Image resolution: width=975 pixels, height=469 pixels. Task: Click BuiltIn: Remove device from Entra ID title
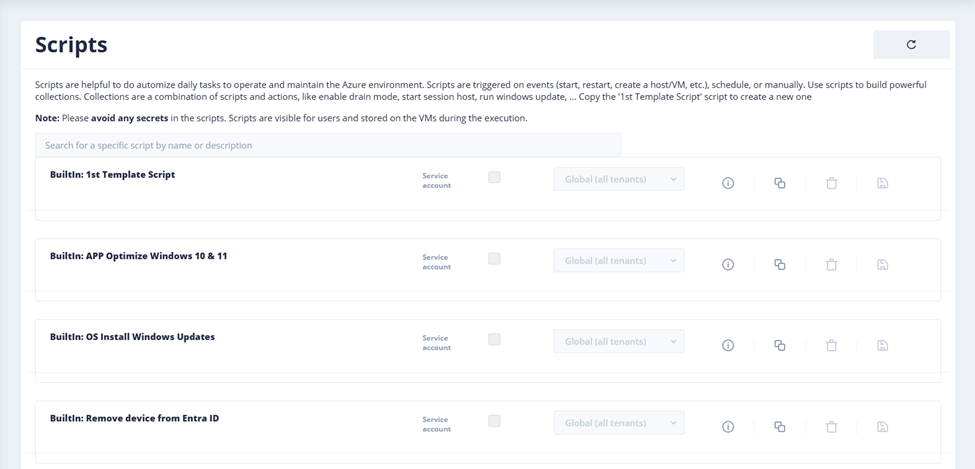(x=134, y=418)
